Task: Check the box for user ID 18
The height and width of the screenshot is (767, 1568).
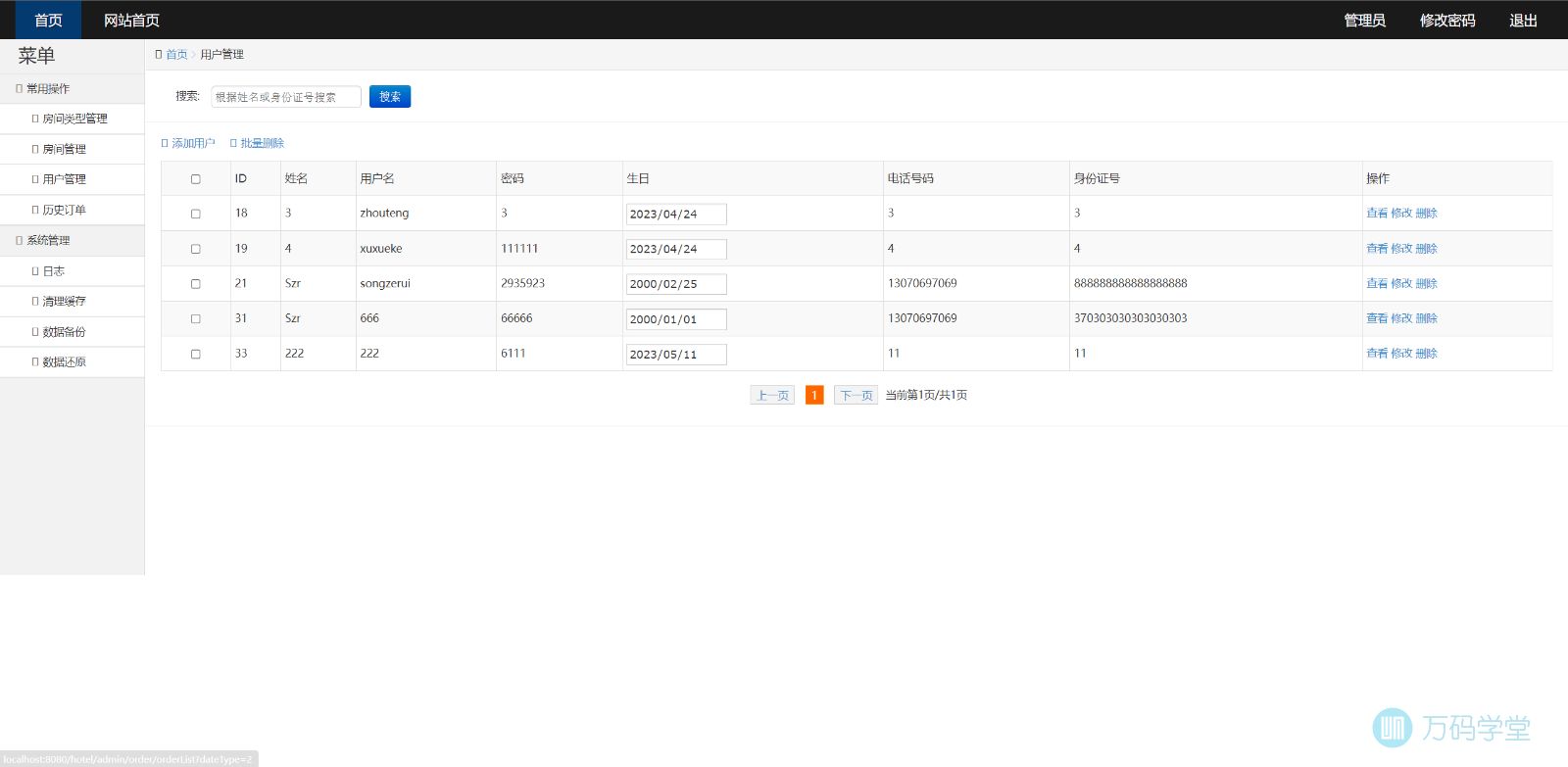Action: pyautogui.click(x=195, y=214)
